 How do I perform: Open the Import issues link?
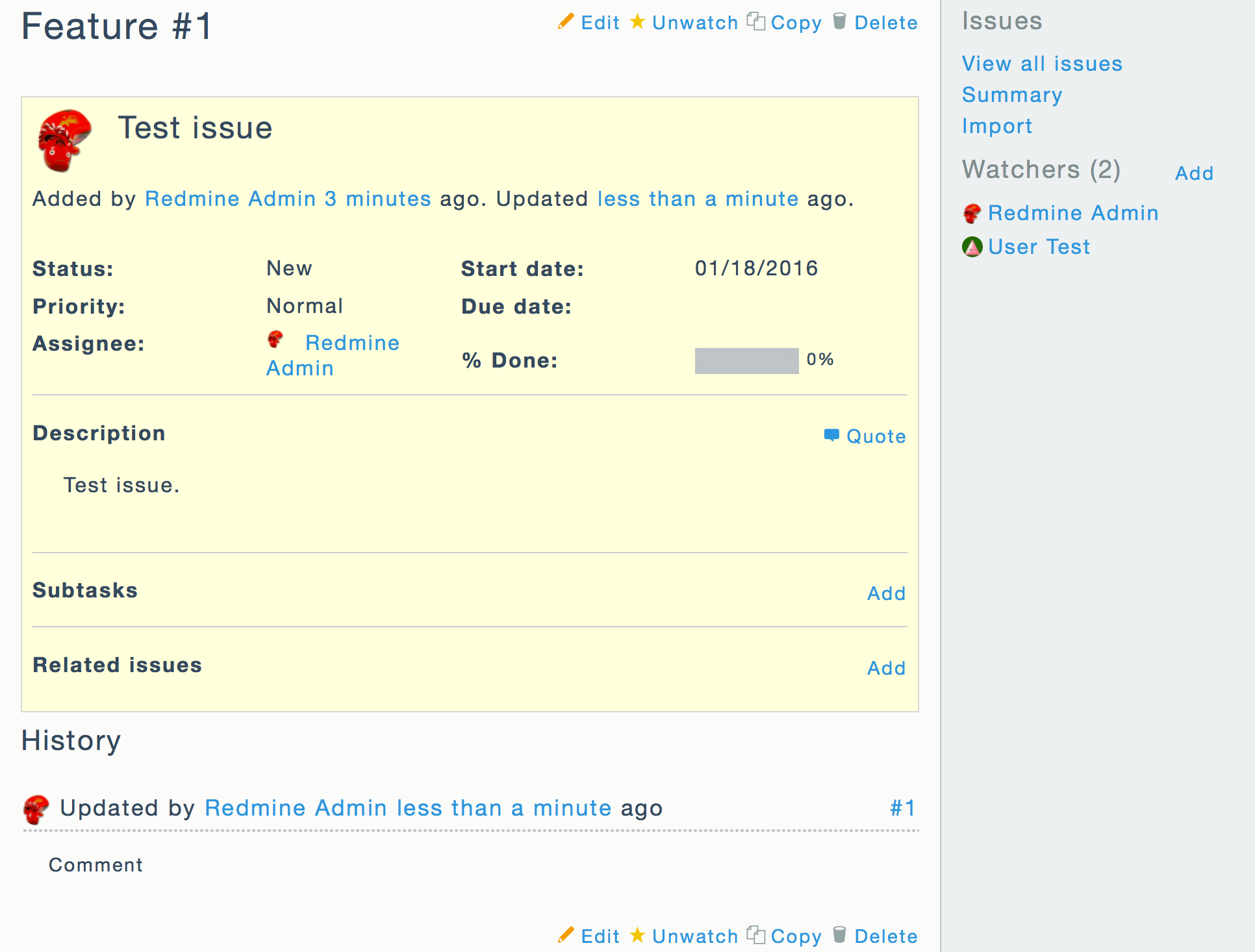(997, 126)
